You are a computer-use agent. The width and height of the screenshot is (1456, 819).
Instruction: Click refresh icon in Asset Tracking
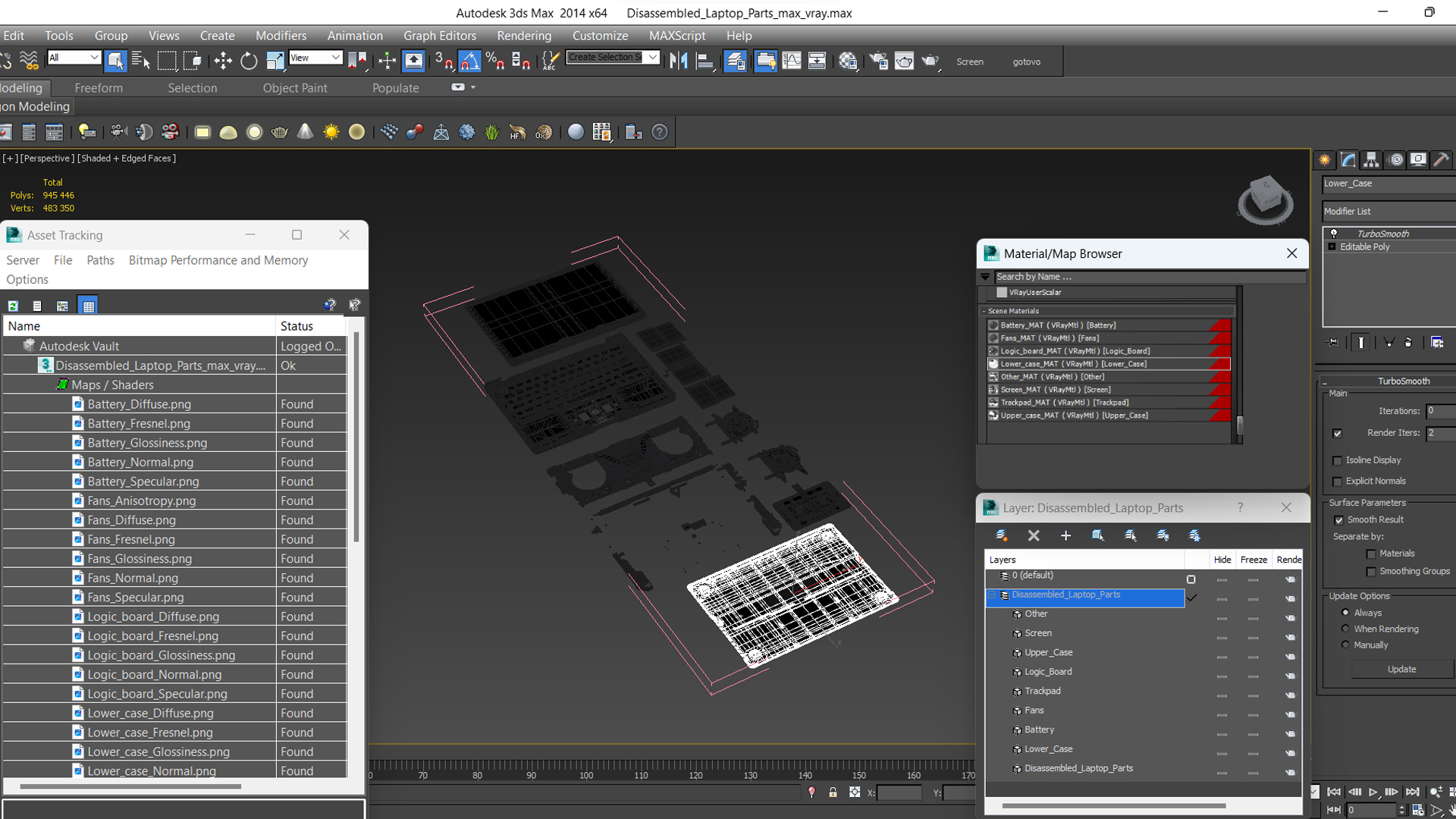[13, 306]
